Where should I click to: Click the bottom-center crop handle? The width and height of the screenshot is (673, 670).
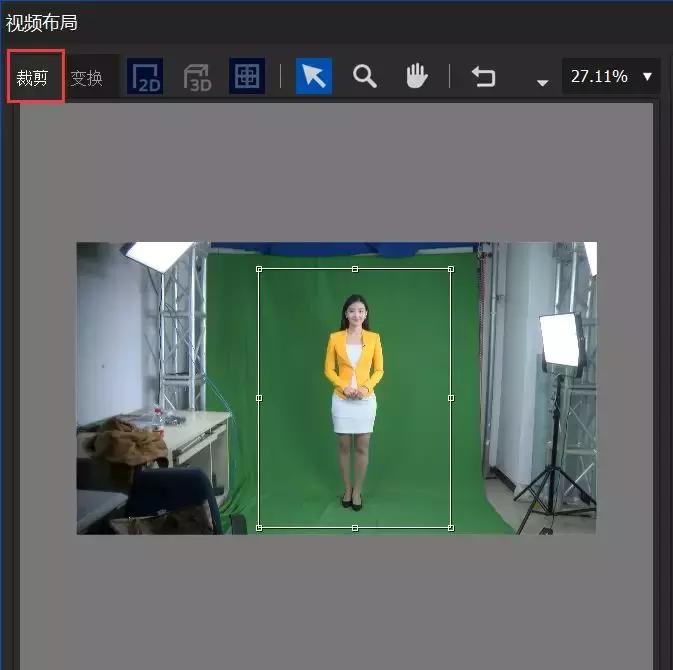point(355,528)
